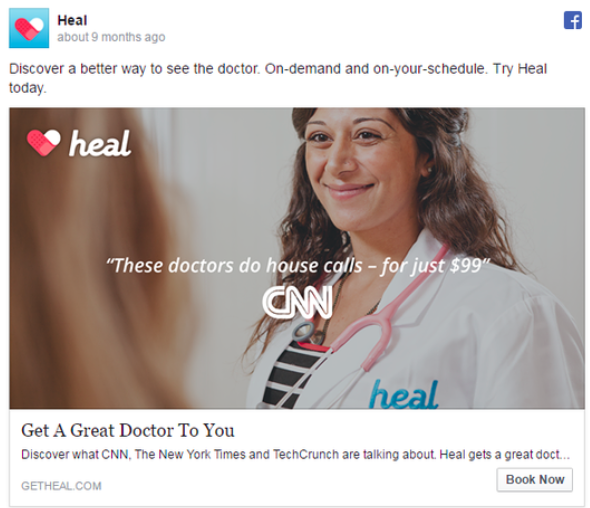
Task: Click the ad description mentioning TechCrunch
Action: [295, 455]
